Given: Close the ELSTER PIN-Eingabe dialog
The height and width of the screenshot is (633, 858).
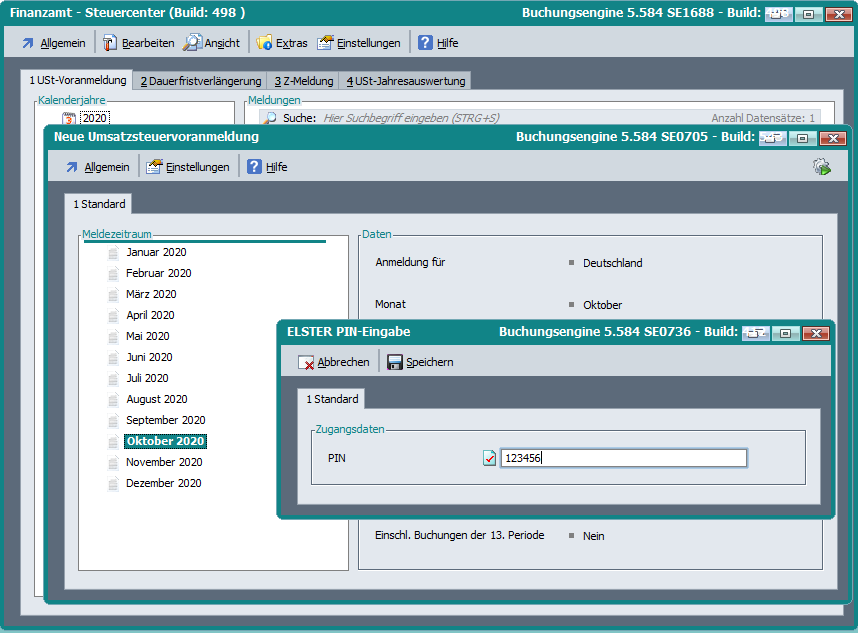Looking at the screenshot, I should click(816, 333).
